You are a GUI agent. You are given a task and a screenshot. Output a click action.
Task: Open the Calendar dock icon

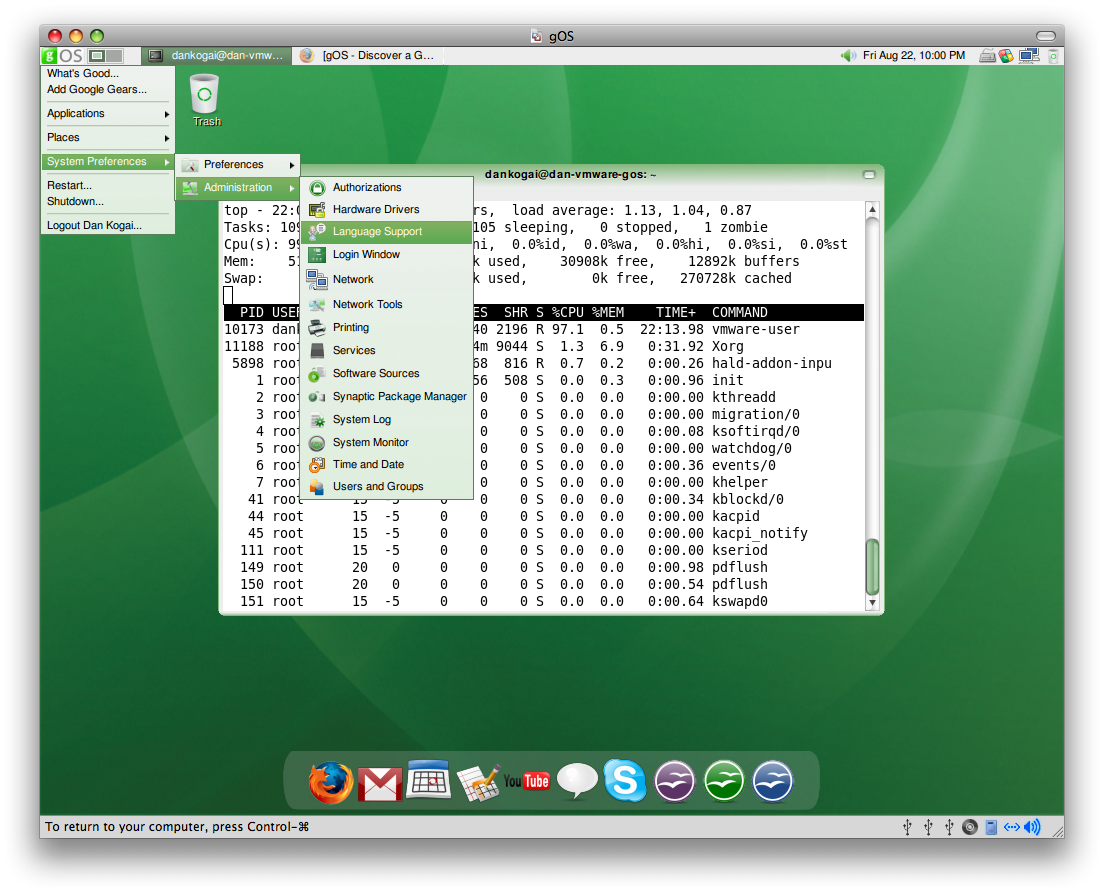pos(428,780)
